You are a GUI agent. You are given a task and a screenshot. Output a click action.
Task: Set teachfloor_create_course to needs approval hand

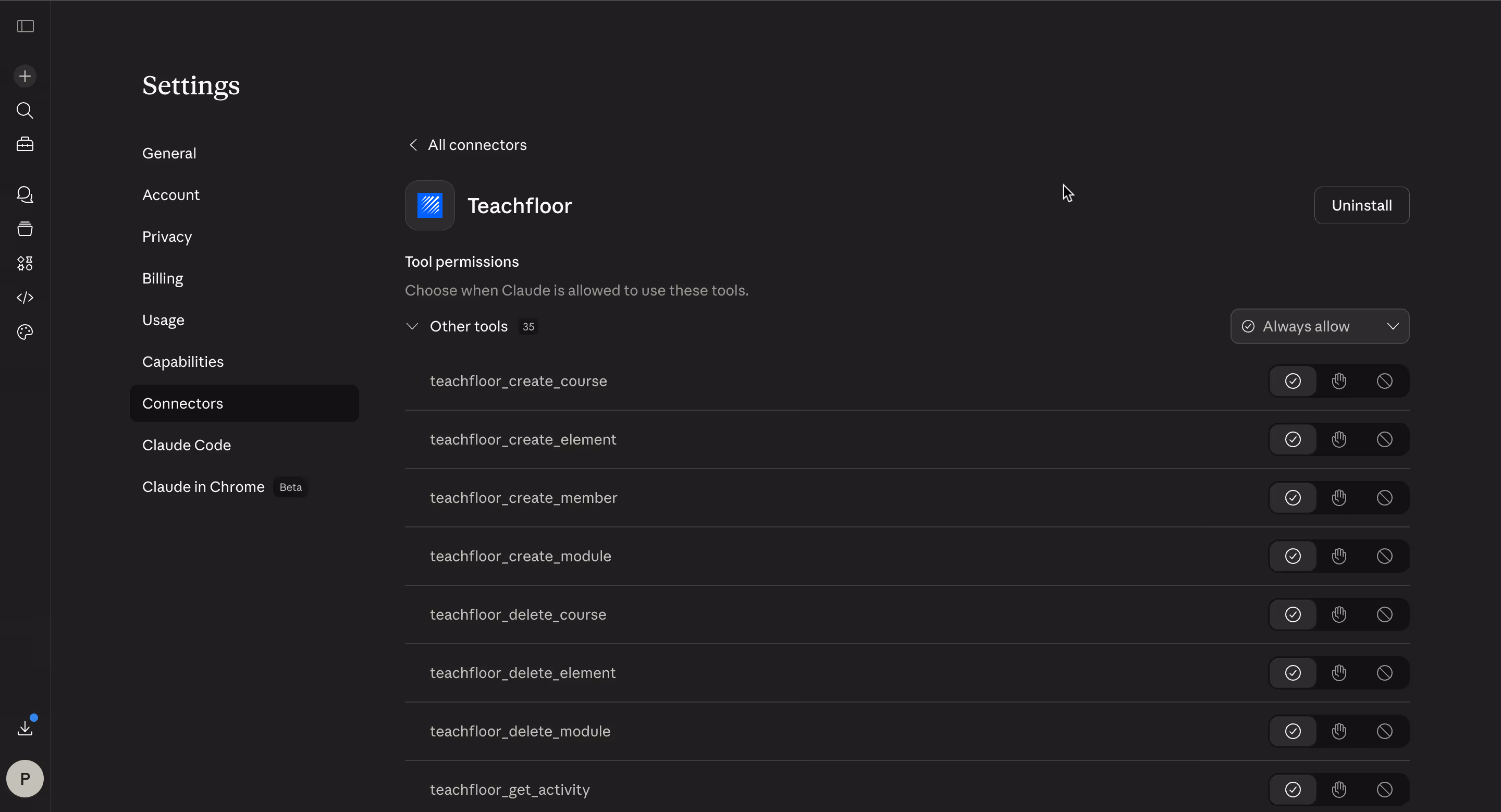[x=1339, y=381]
